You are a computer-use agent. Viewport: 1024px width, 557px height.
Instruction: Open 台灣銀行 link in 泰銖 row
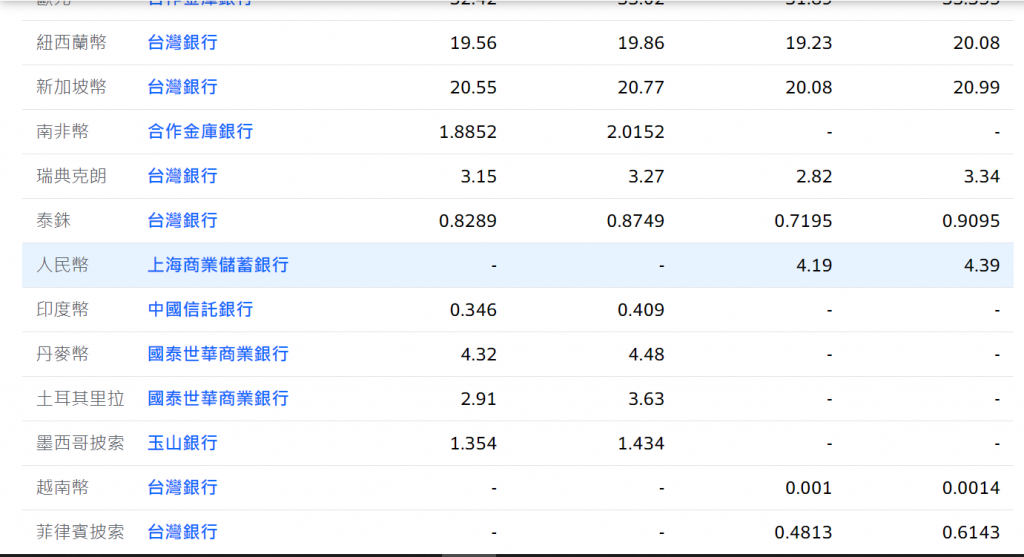tap(182, 220)
